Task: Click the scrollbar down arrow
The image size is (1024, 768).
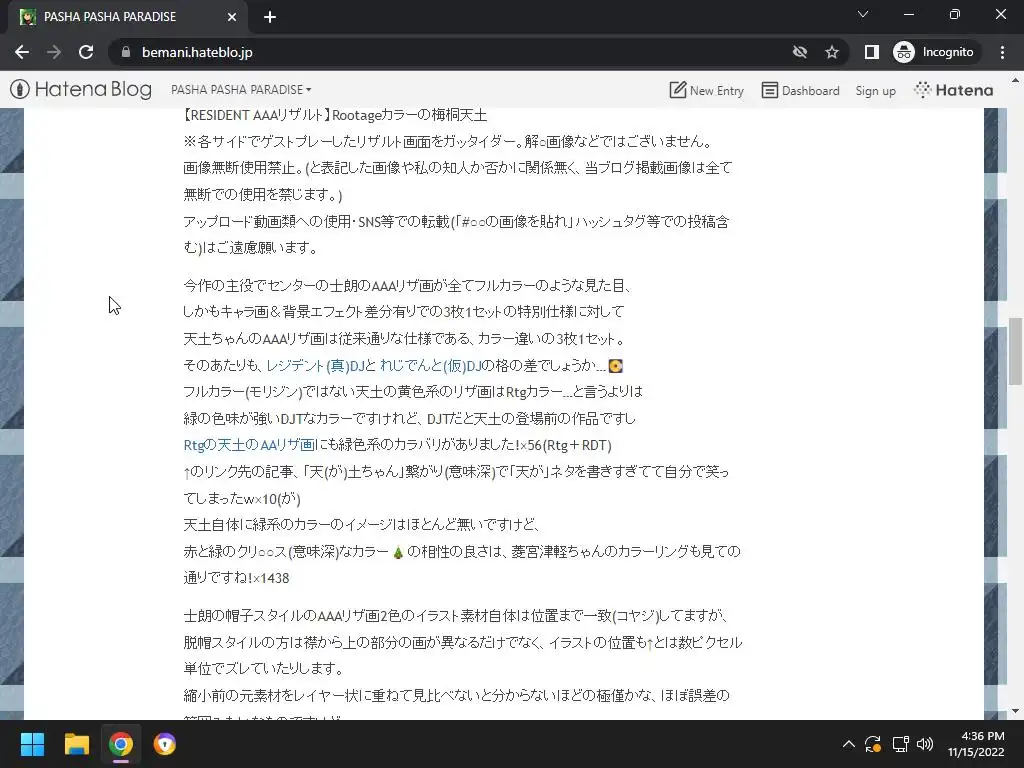Action: 1015,711
